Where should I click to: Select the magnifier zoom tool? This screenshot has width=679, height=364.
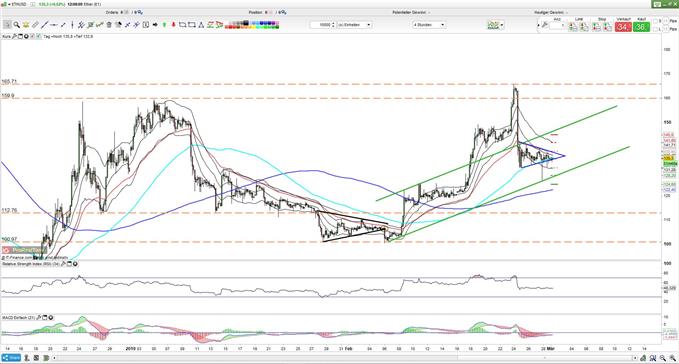click(x=17, y=25)
